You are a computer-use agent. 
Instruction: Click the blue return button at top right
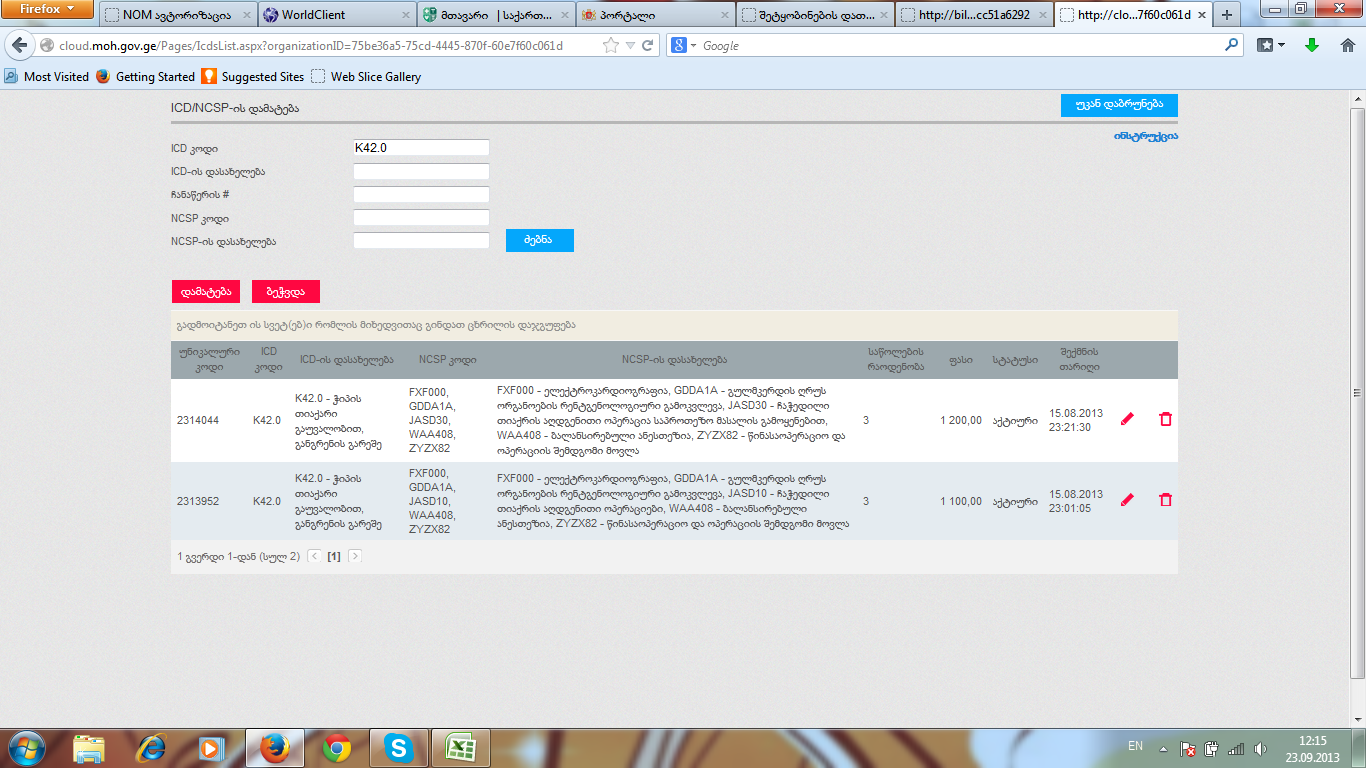pos(1118,105)
